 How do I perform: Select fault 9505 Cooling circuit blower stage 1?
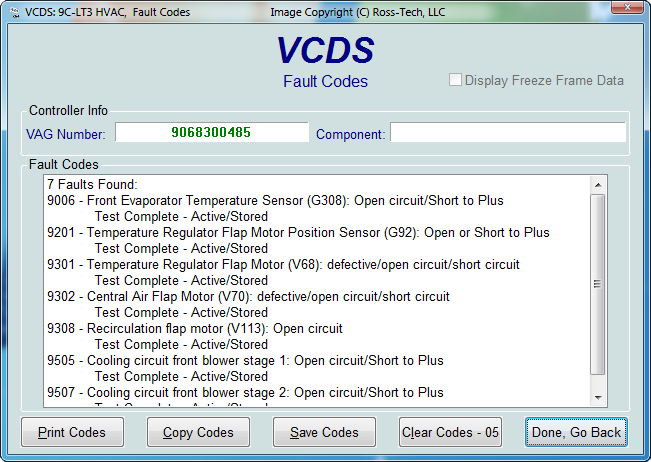point(245,360)
